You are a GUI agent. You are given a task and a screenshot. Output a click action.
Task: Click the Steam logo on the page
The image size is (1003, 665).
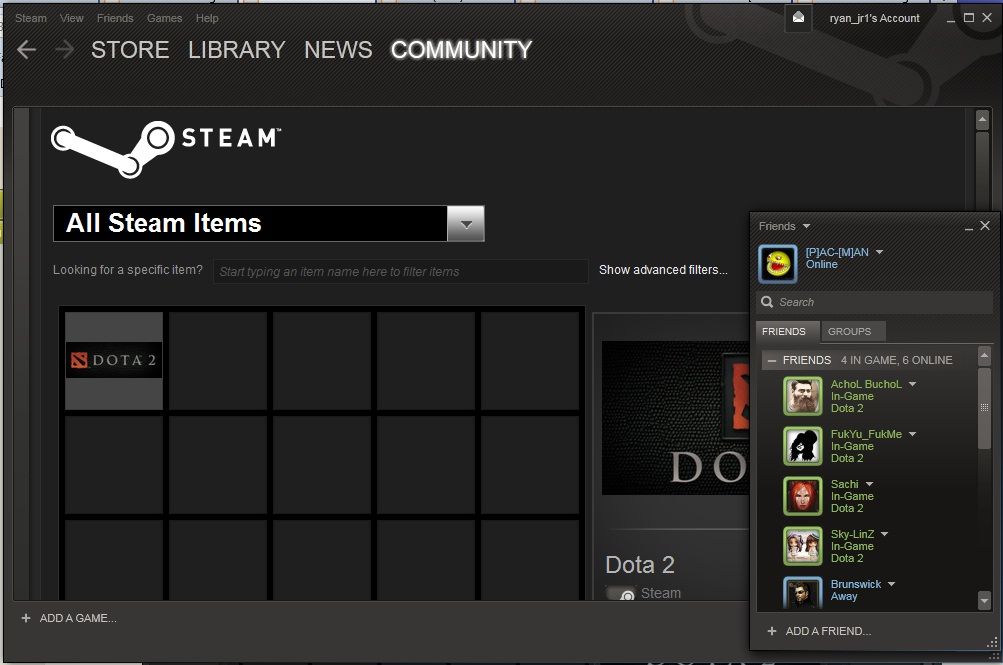pos(166,148)
